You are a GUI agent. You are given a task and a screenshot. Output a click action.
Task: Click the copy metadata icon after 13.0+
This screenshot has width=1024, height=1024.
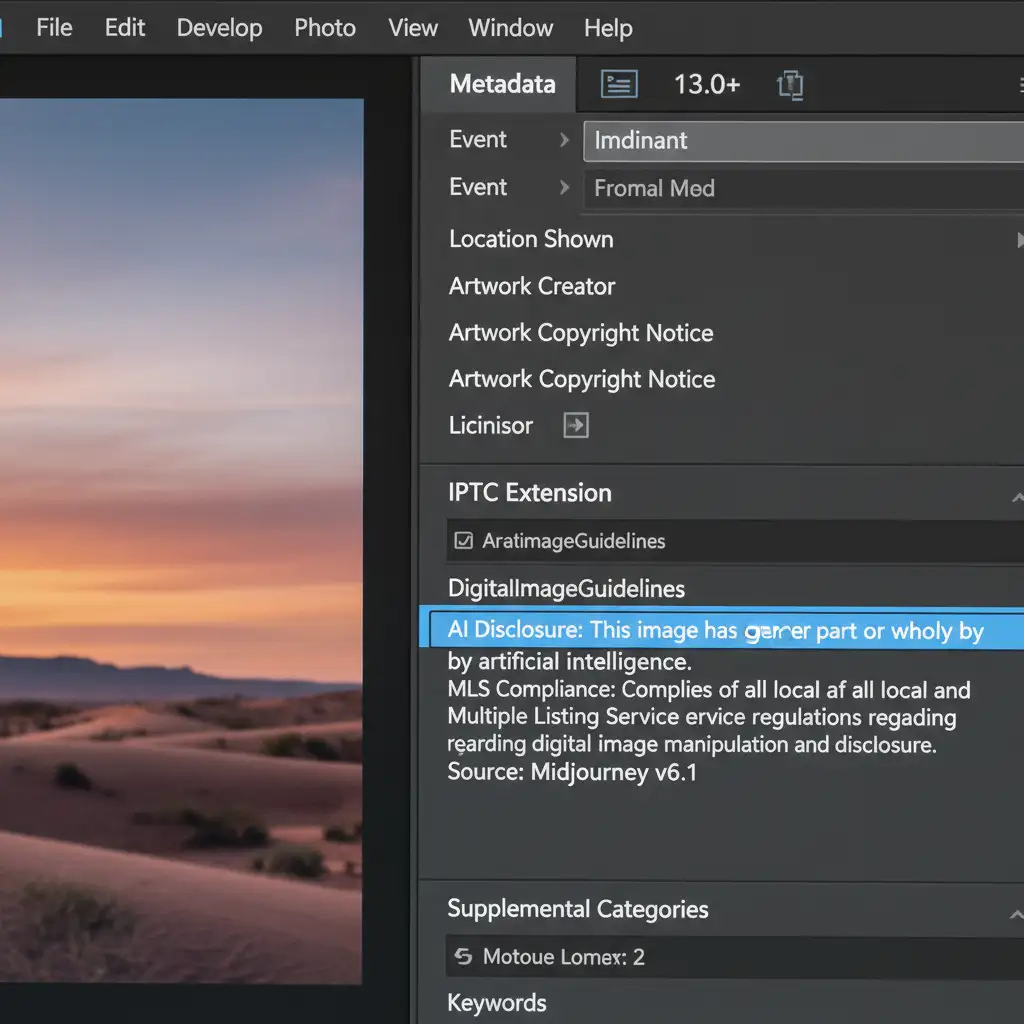point(790,85)
